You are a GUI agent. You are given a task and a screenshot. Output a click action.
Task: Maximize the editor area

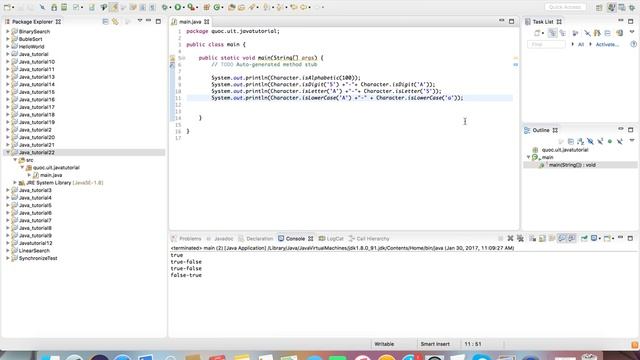click(x=511, y=21)
